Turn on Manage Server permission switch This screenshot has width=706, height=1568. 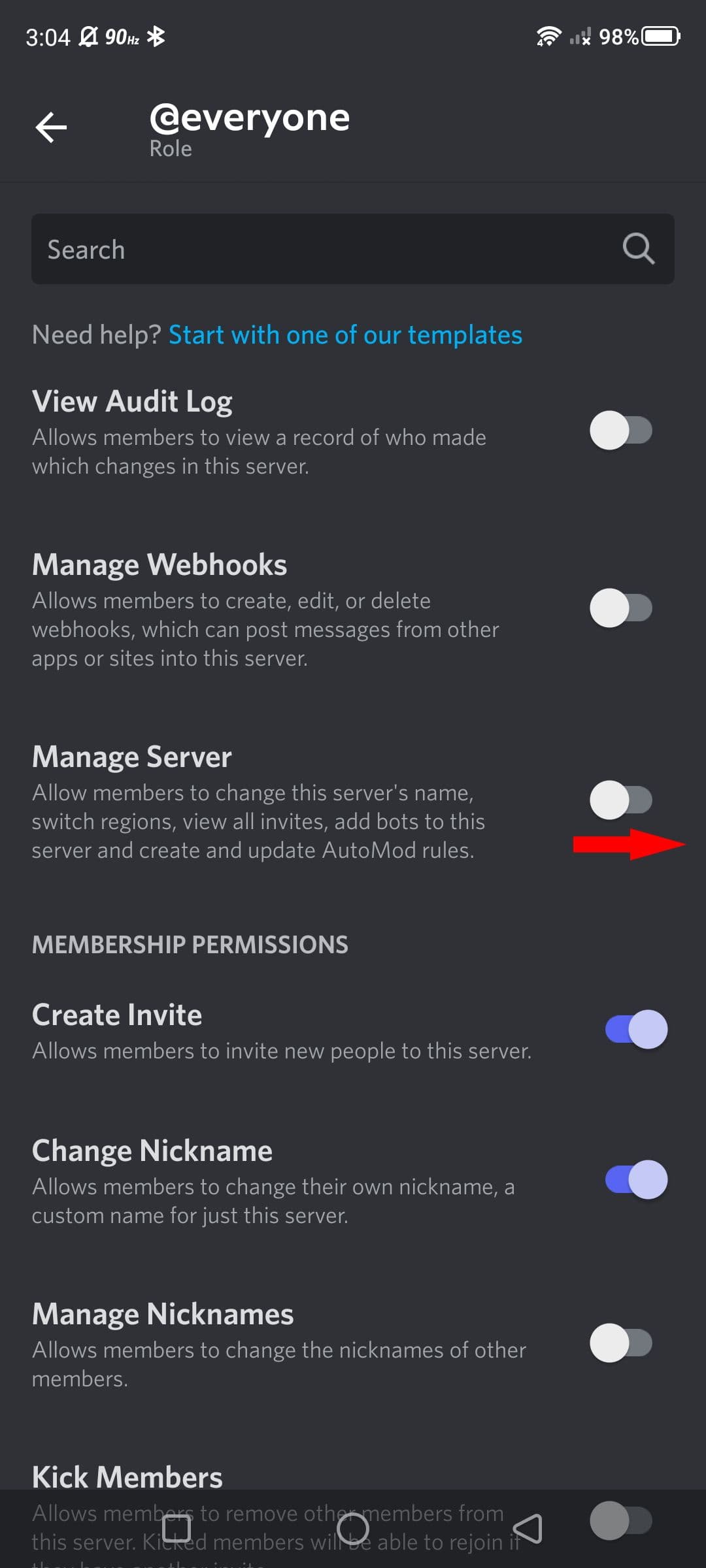[621, 800]
